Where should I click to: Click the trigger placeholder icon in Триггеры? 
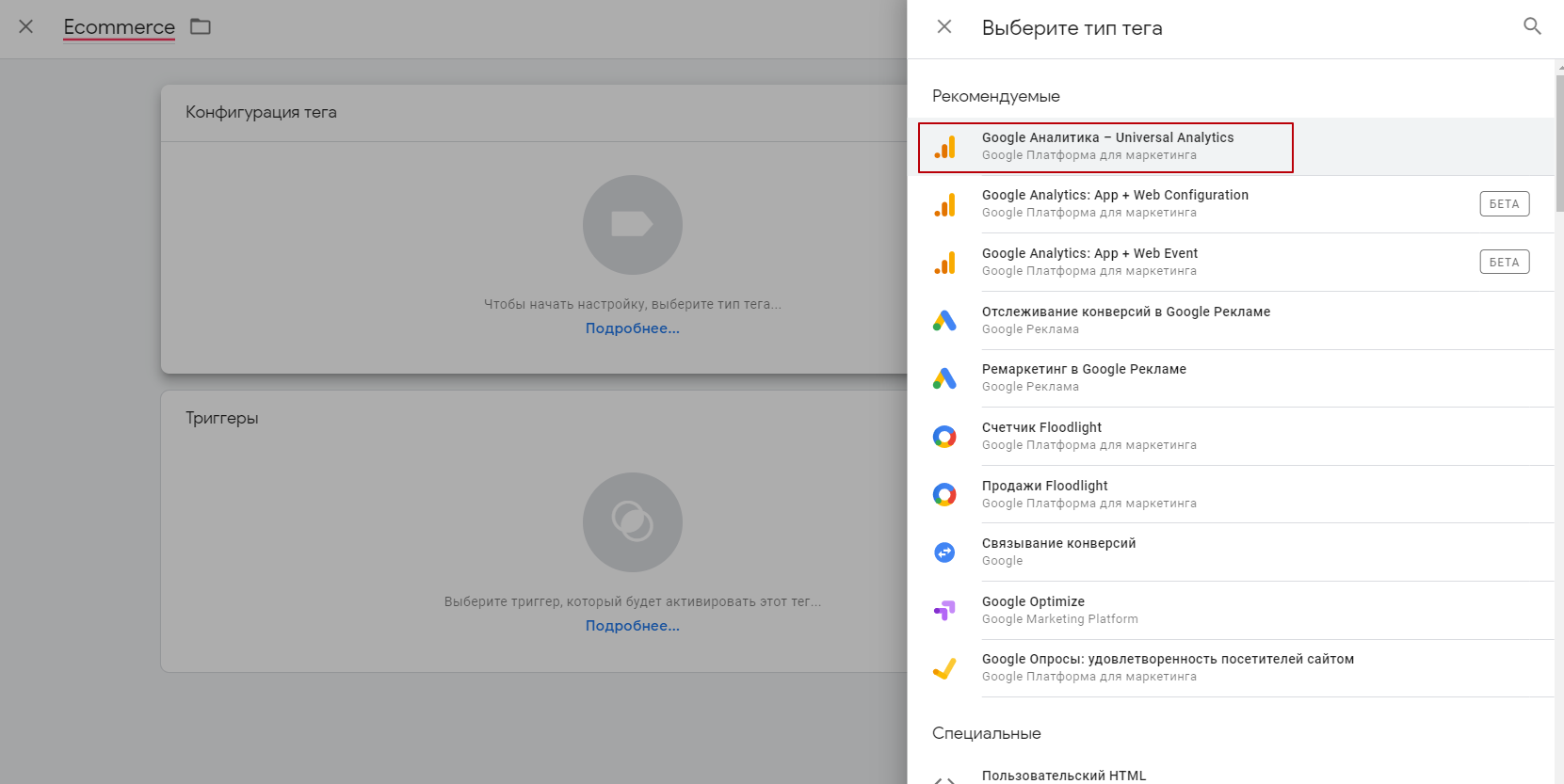tap(633, 522)
